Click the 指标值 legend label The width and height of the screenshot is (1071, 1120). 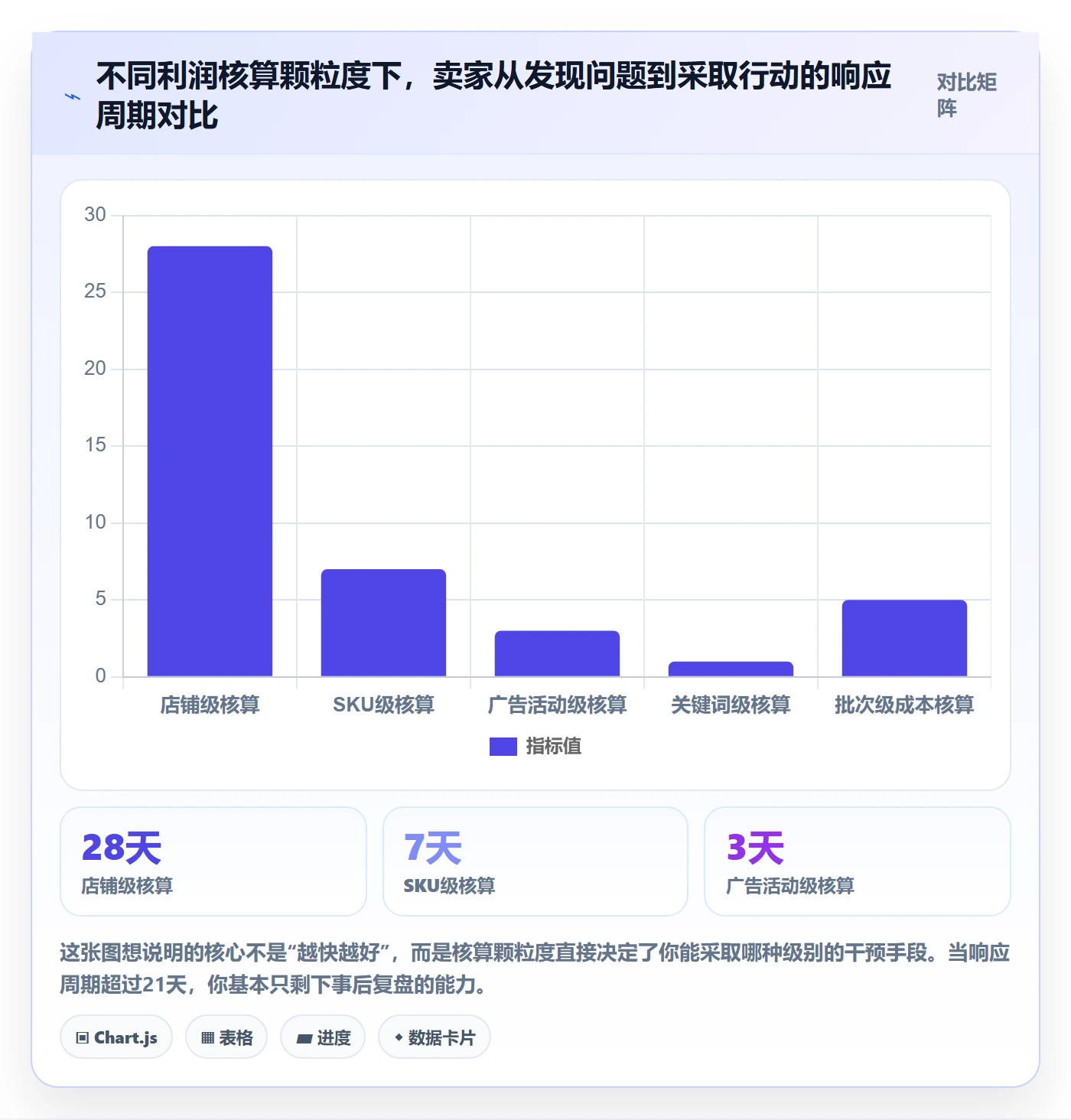pos(553,746)
